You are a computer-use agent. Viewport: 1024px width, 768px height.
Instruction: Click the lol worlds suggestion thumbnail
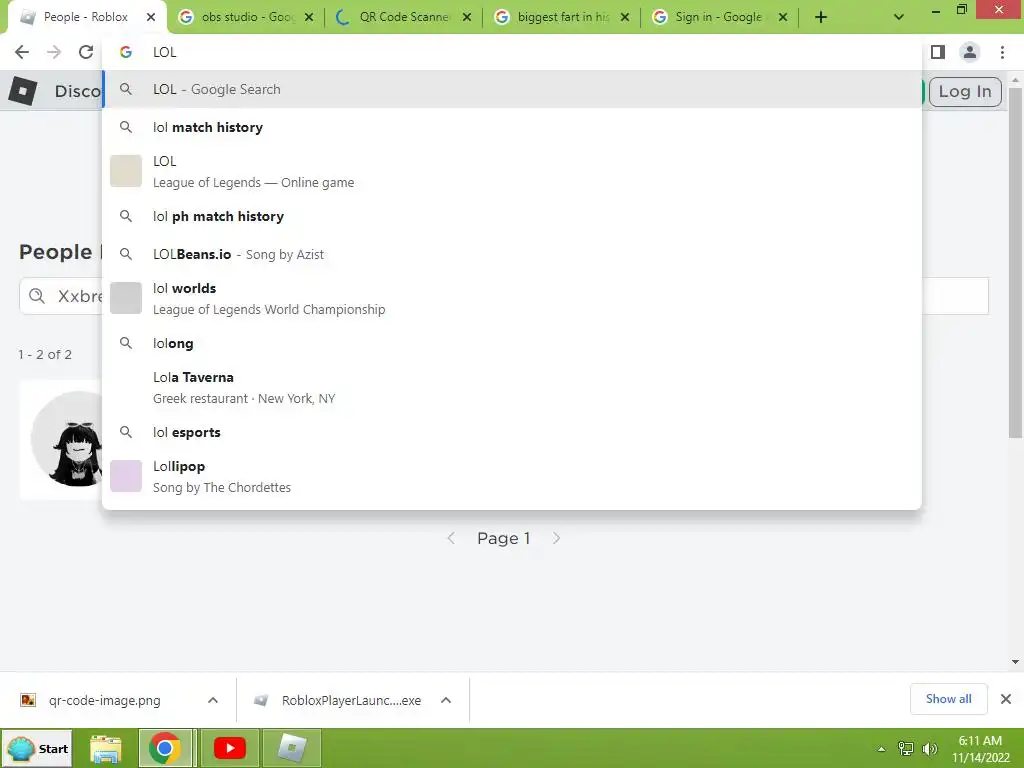(126, 298)
